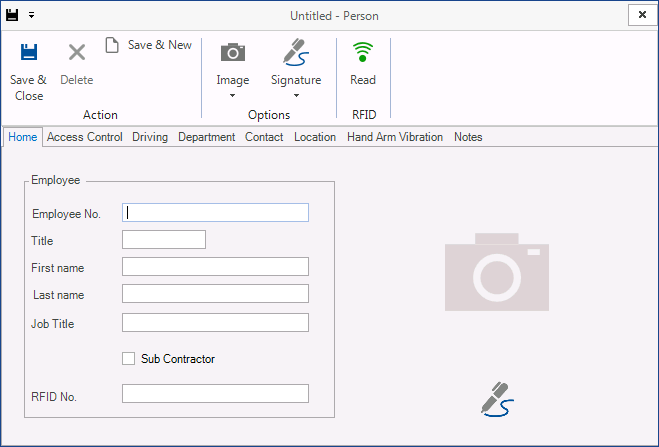Click the Job Title text field

[x=215, y=323]
